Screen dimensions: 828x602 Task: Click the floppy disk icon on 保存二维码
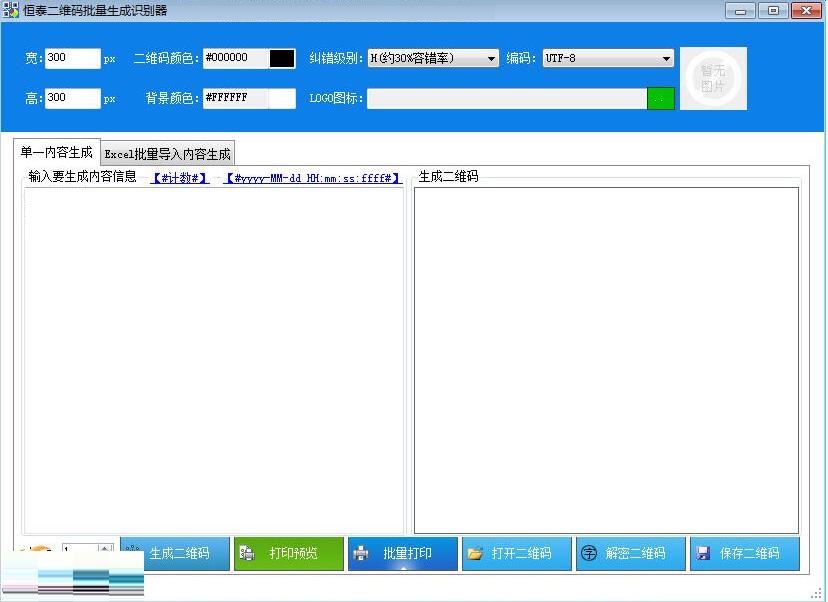[x=703, y=553]
